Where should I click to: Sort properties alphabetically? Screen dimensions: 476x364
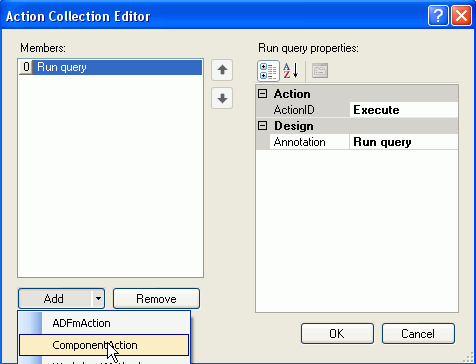(x=291, y=71)
